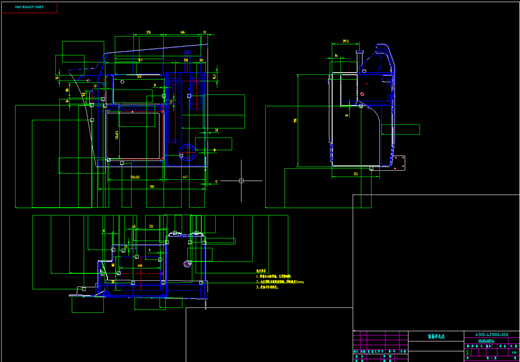
Task: Select the large blue circle in front view
Action: [x=187, y=153]
